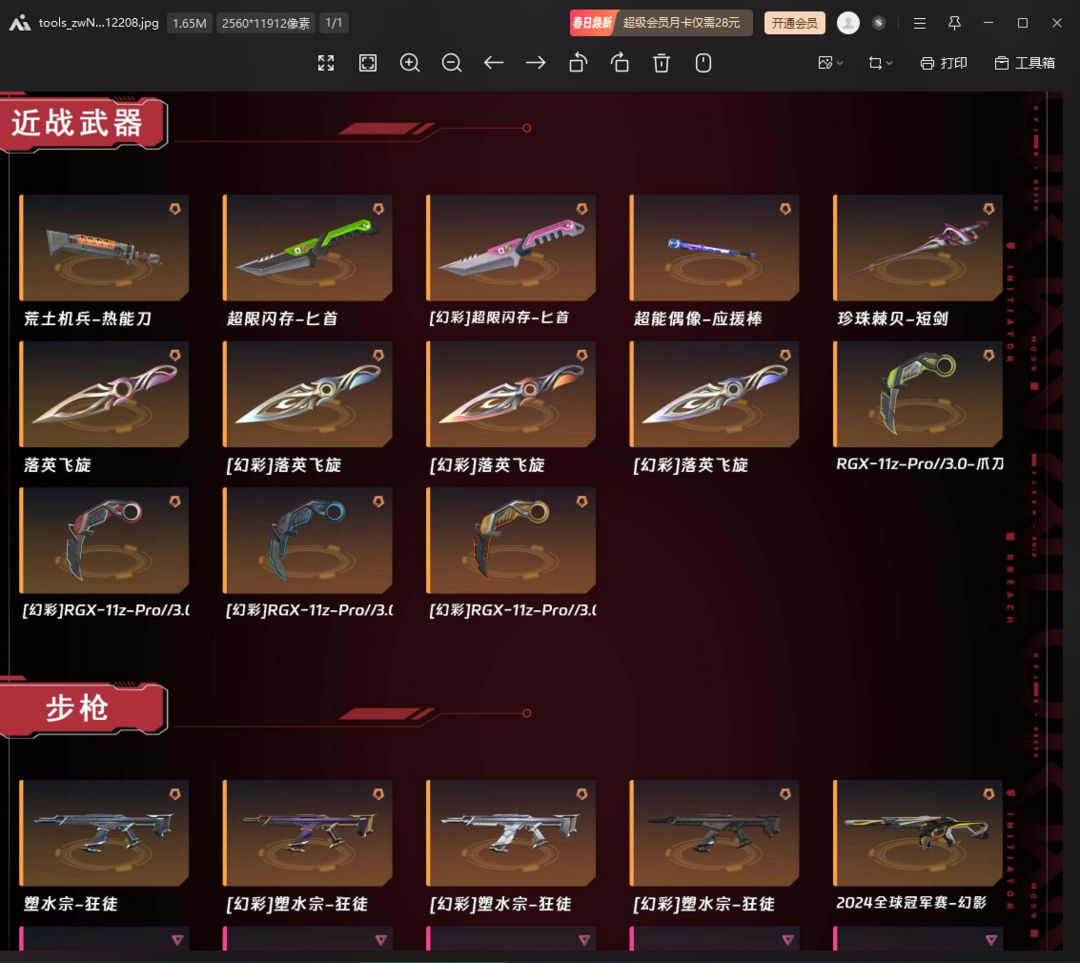Click the 开通会员 membership button
The height and width of the screenshot is (963, 1080).
pyautogui.click(x=794, y=23)
